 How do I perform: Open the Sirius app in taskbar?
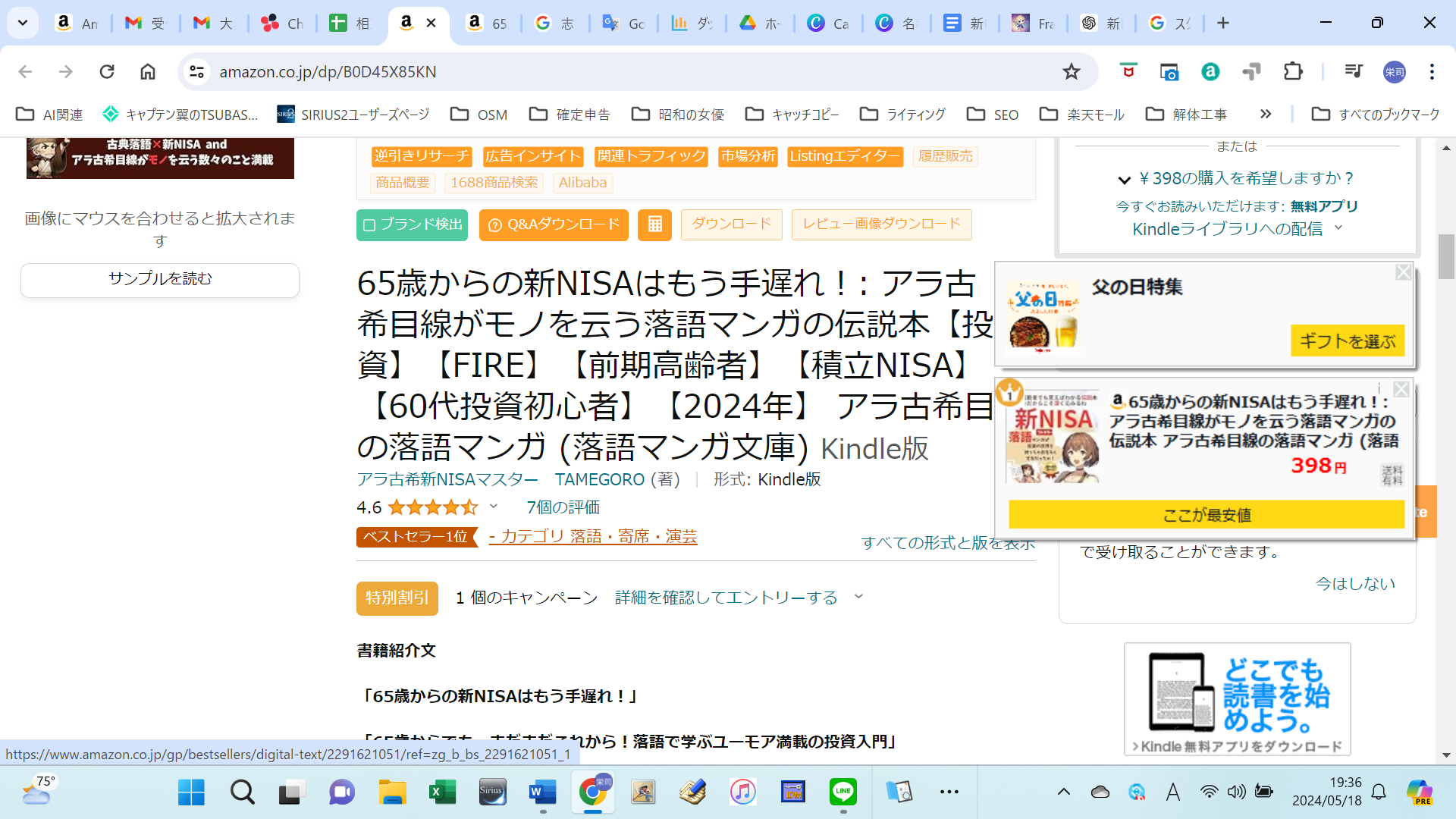tap(492, 792)
